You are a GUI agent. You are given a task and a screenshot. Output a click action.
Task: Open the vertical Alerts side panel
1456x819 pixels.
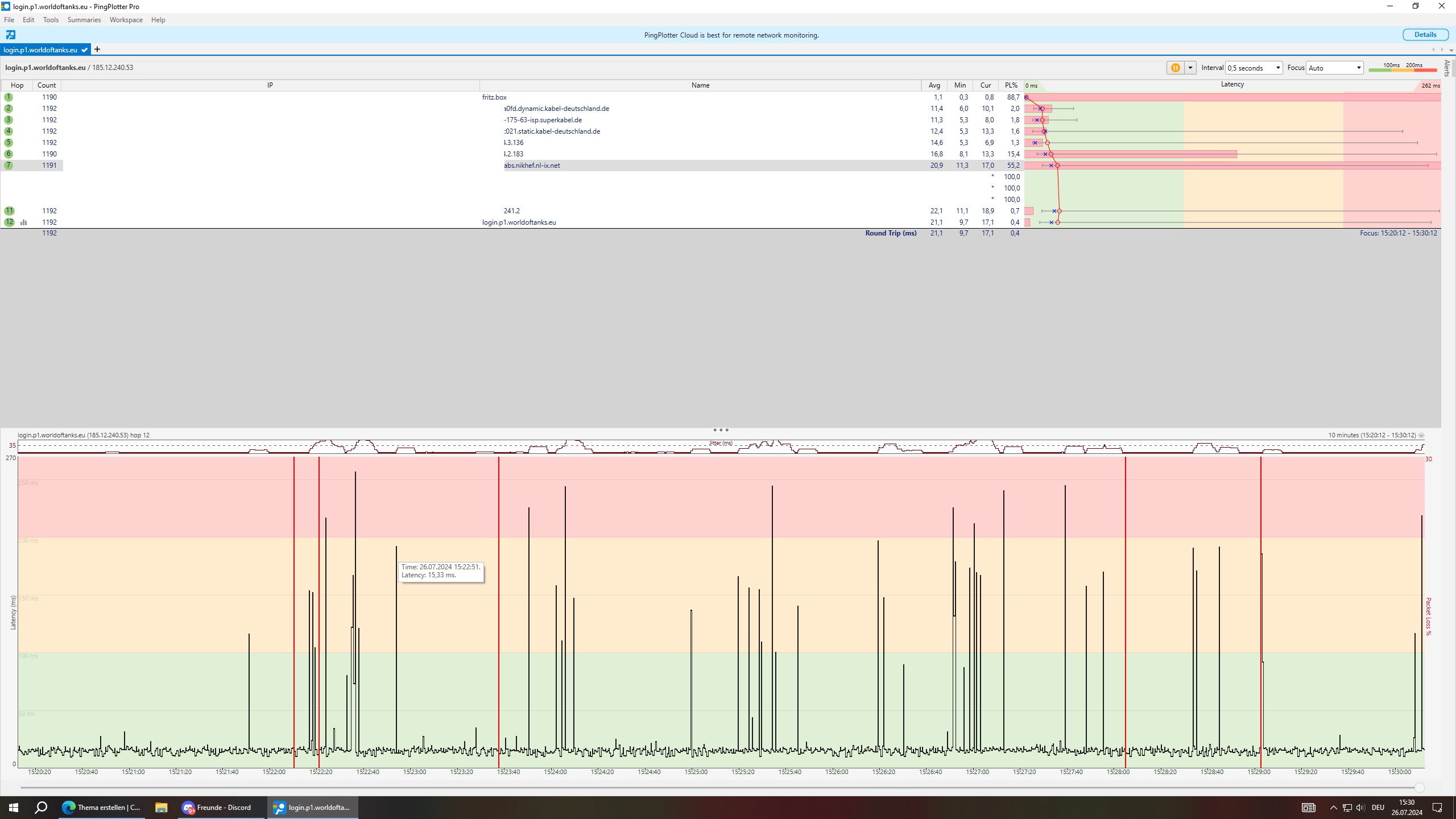pos(1447,68)
